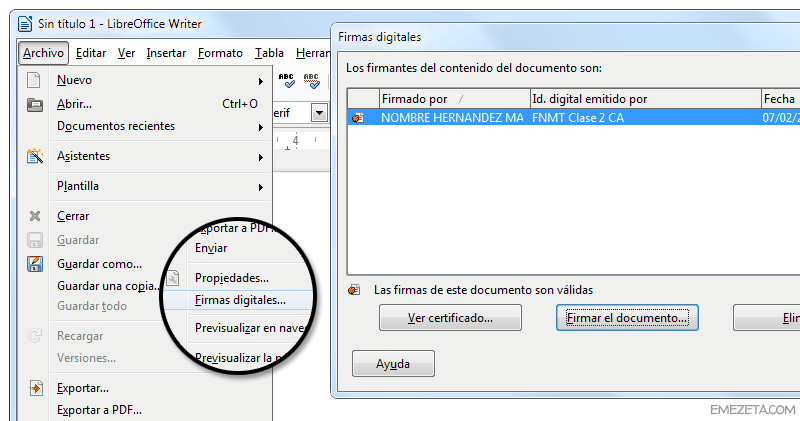Viewport: 800px width, 421px height.
Task: Open the Ver menu
Action: click(126, 53)
